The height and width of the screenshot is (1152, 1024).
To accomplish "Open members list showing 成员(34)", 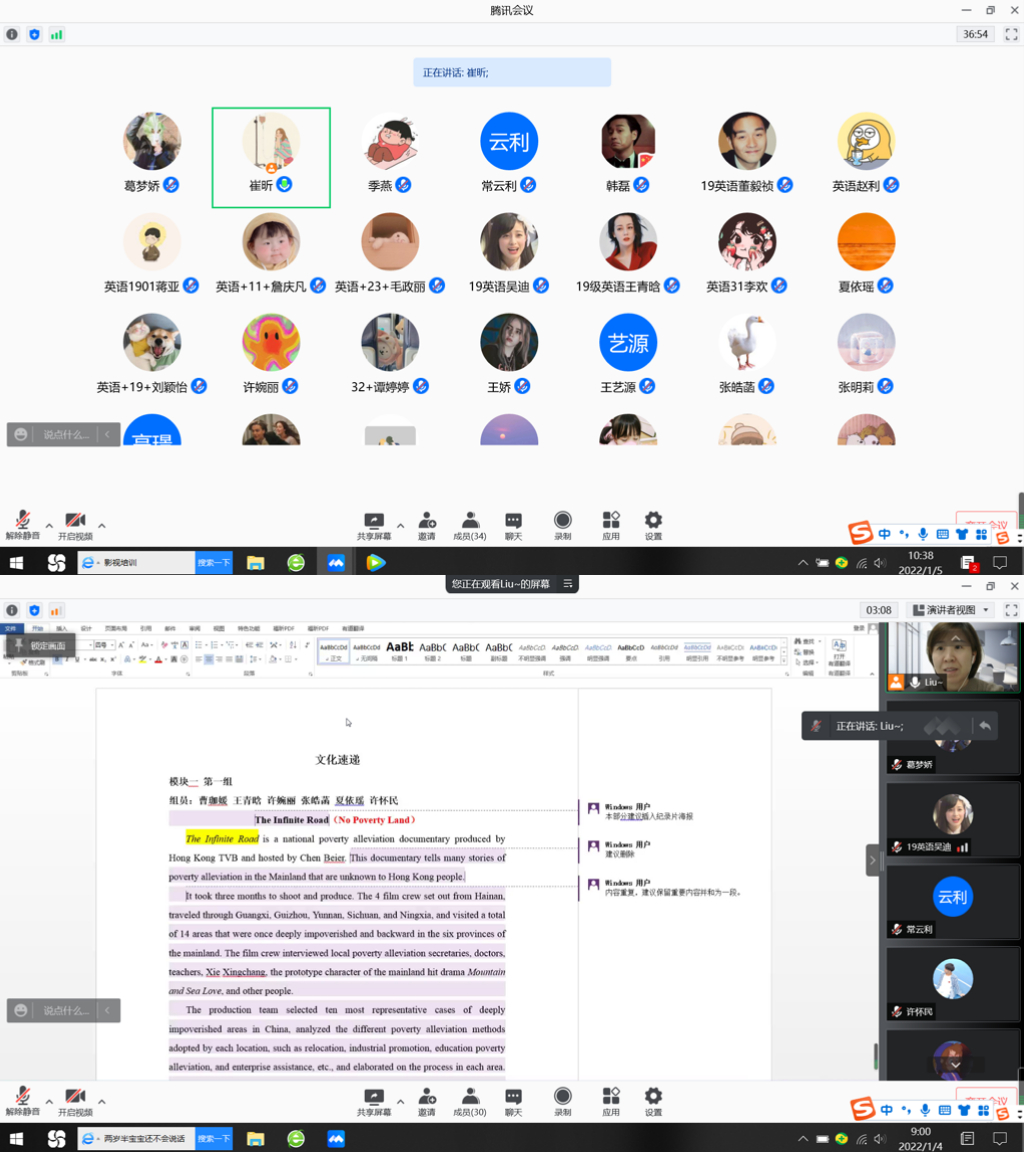I will (469, 525).
